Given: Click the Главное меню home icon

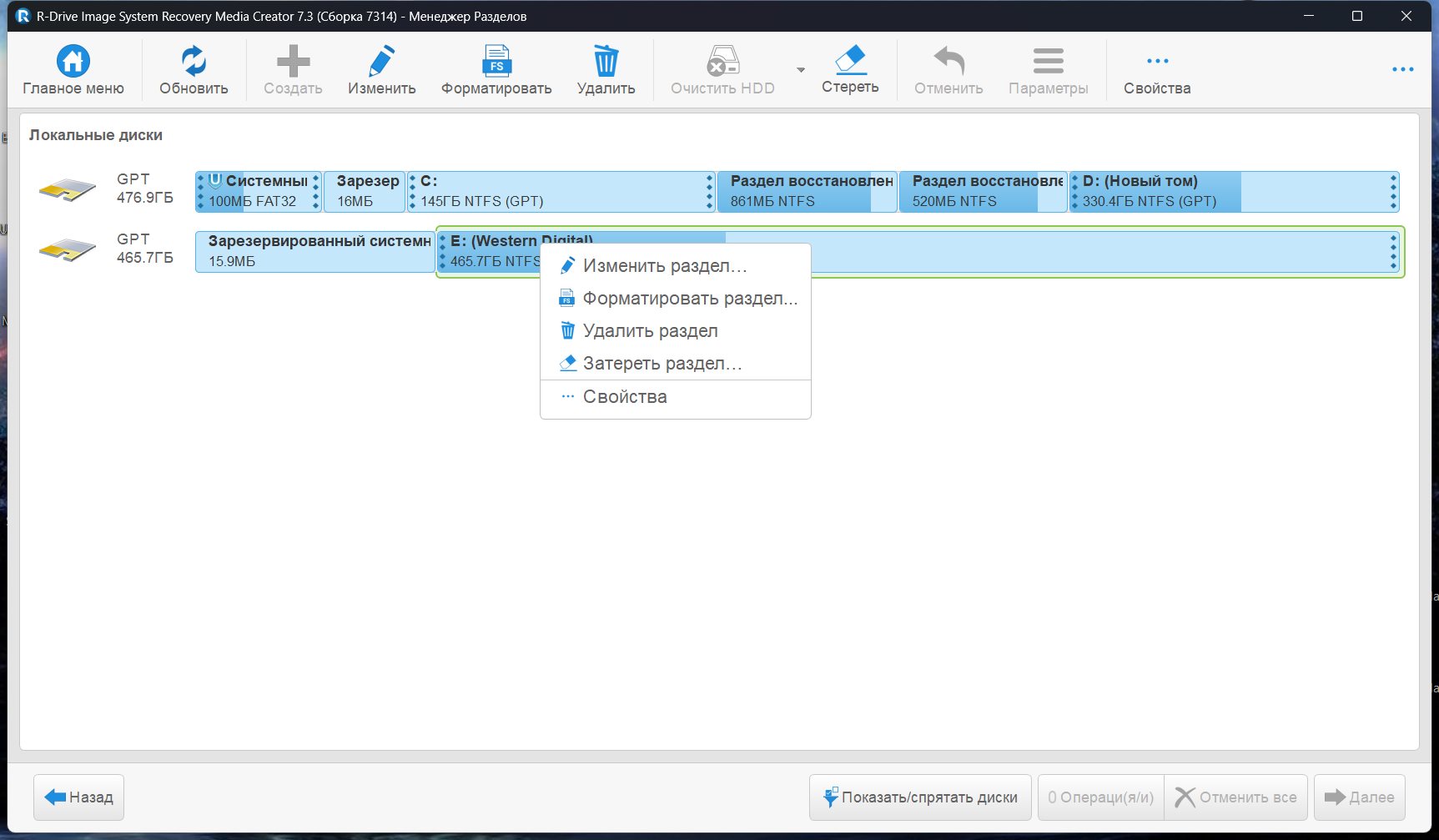Looking at the screenshot, I should [73, 62].
